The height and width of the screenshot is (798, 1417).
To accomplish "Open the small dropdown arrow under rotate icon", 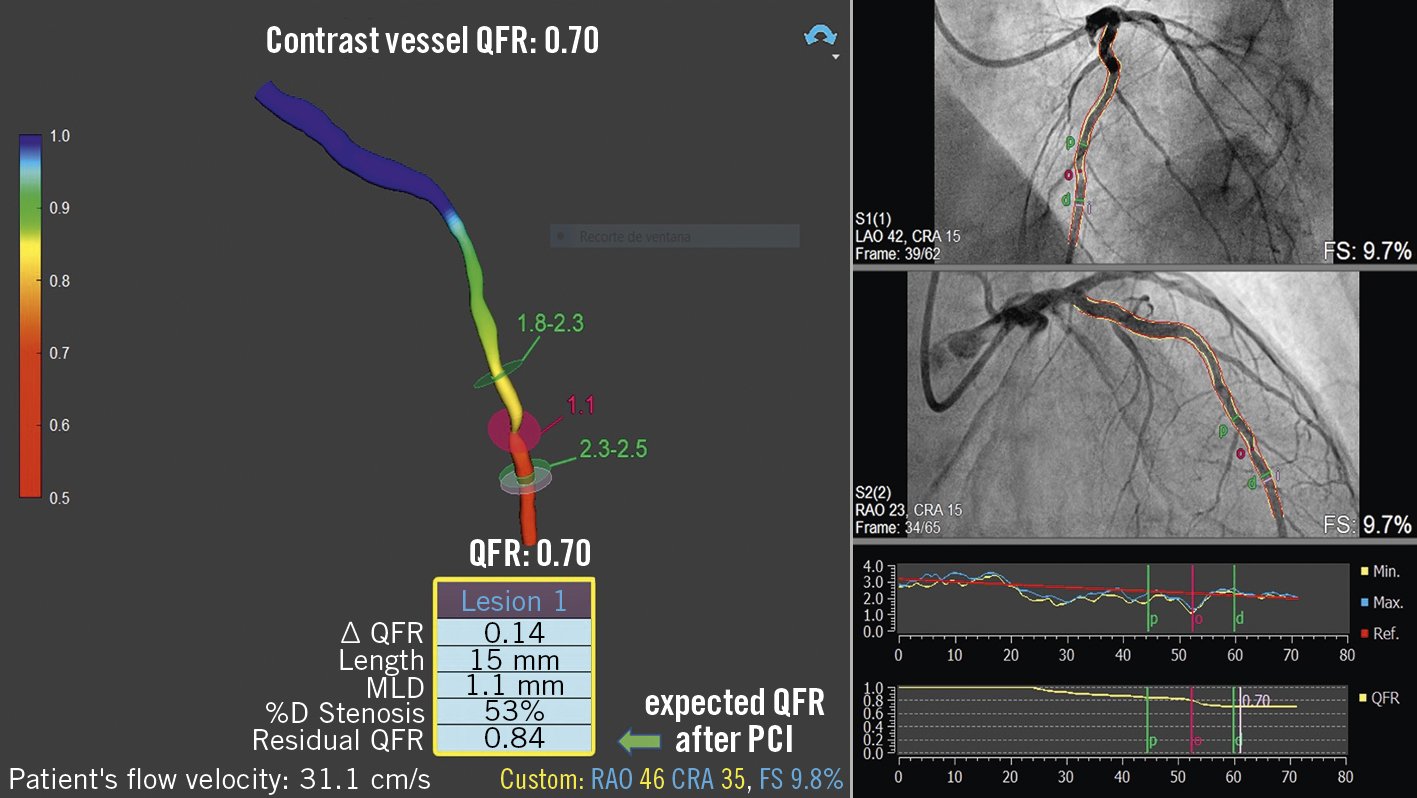I will click(835, 58).
